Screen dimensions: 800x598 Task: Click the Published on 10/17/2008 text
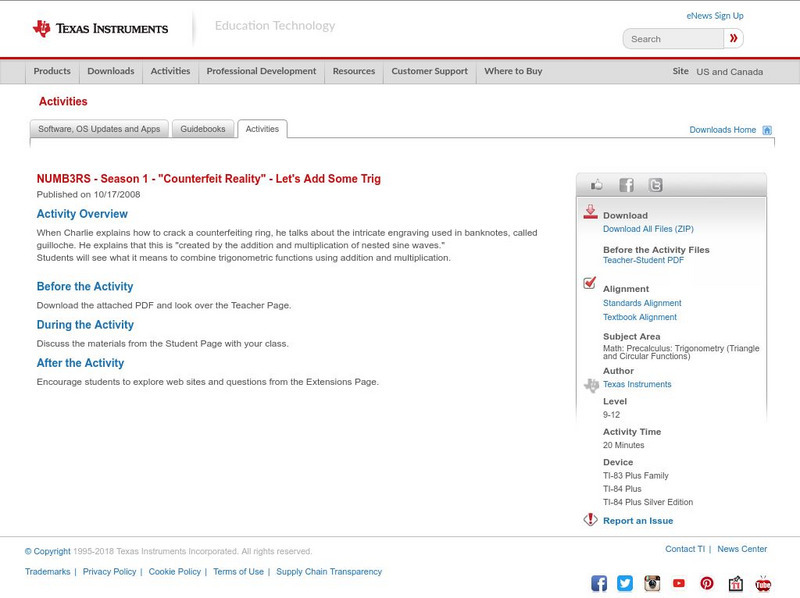[x=88, y=194]
